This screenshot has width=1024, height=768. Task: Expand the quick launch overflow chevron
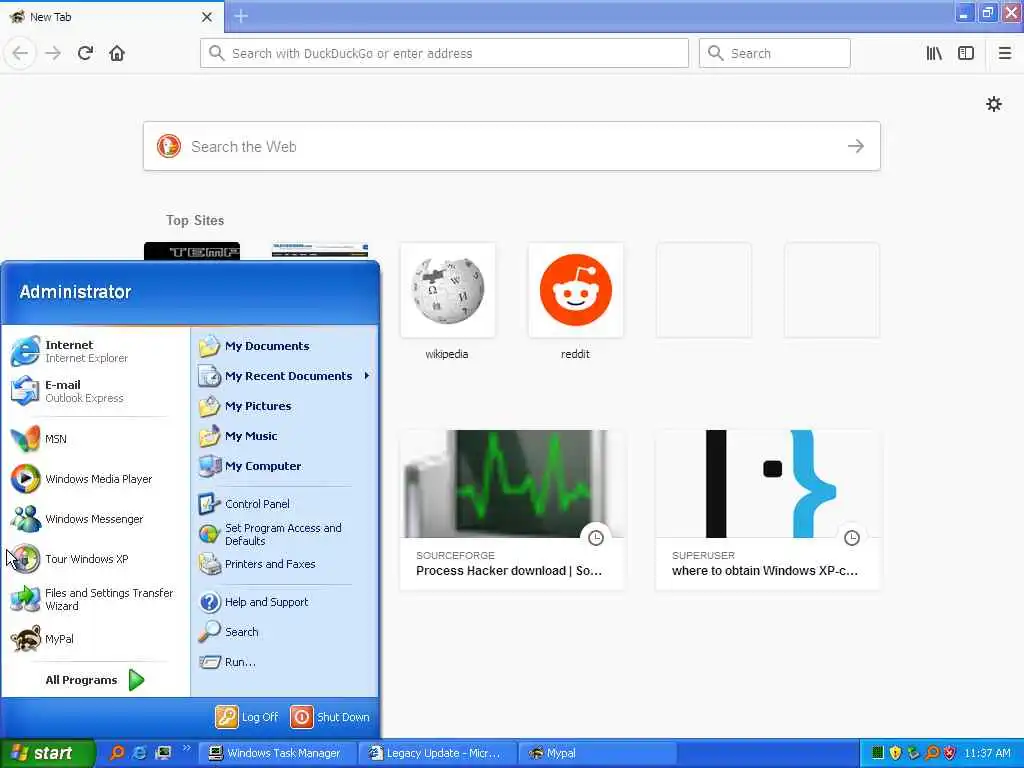(187, 748)
